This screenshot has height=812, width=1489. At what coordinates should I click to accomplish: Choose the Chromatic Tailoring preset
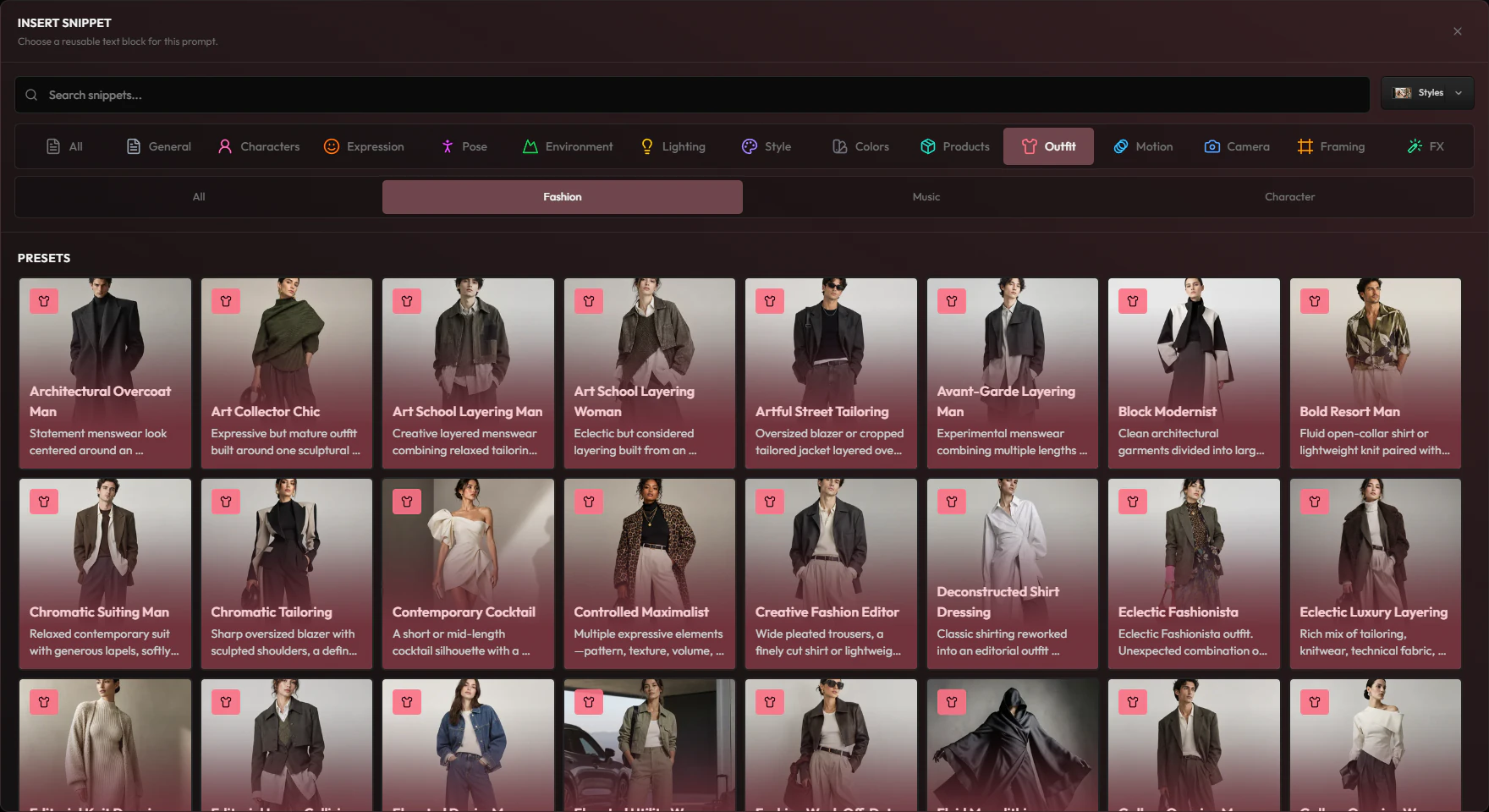pos(287,573)
